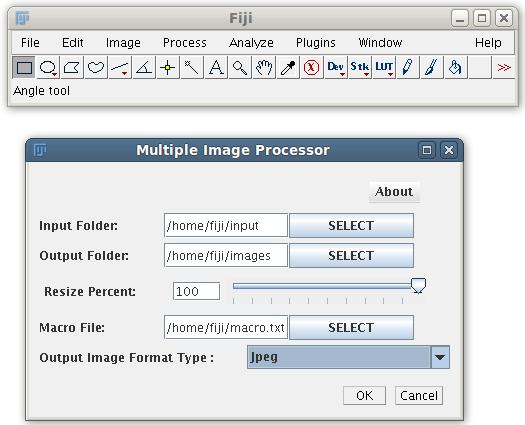Image resolution: width=525 pixels, height=425 pixels.
Task: Close the Multiple Image Processor dialog
Action: (x=449, y=150)
